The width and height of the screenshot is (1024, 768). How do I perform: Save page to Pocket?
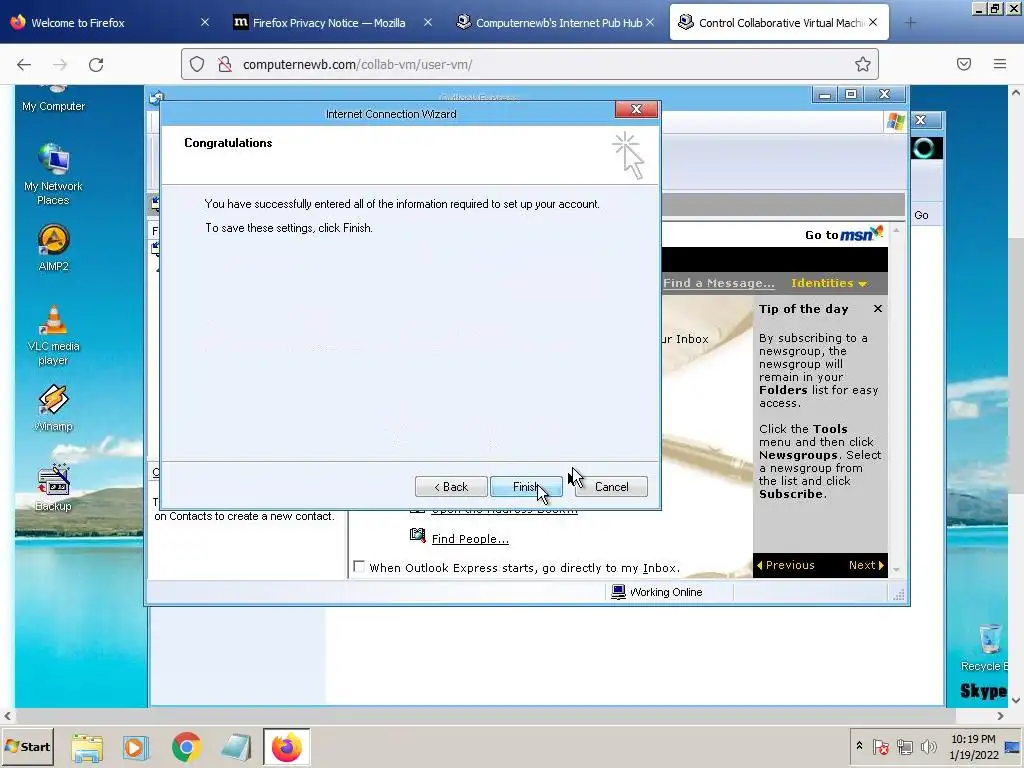click(964, 64)
